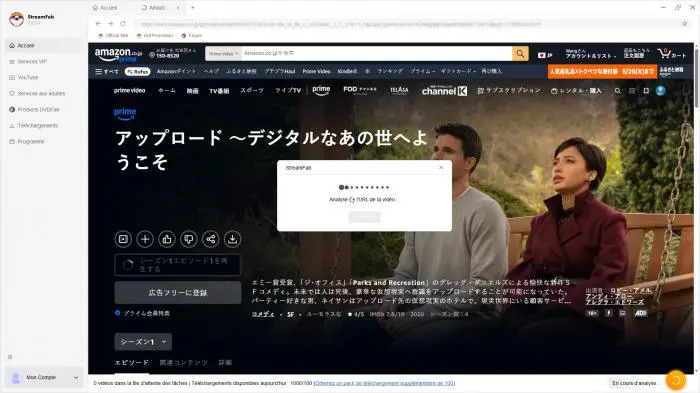Close the Amazon browser tab
The width and height of the screenshot is (700, 393).
click(x=178, y=8)
